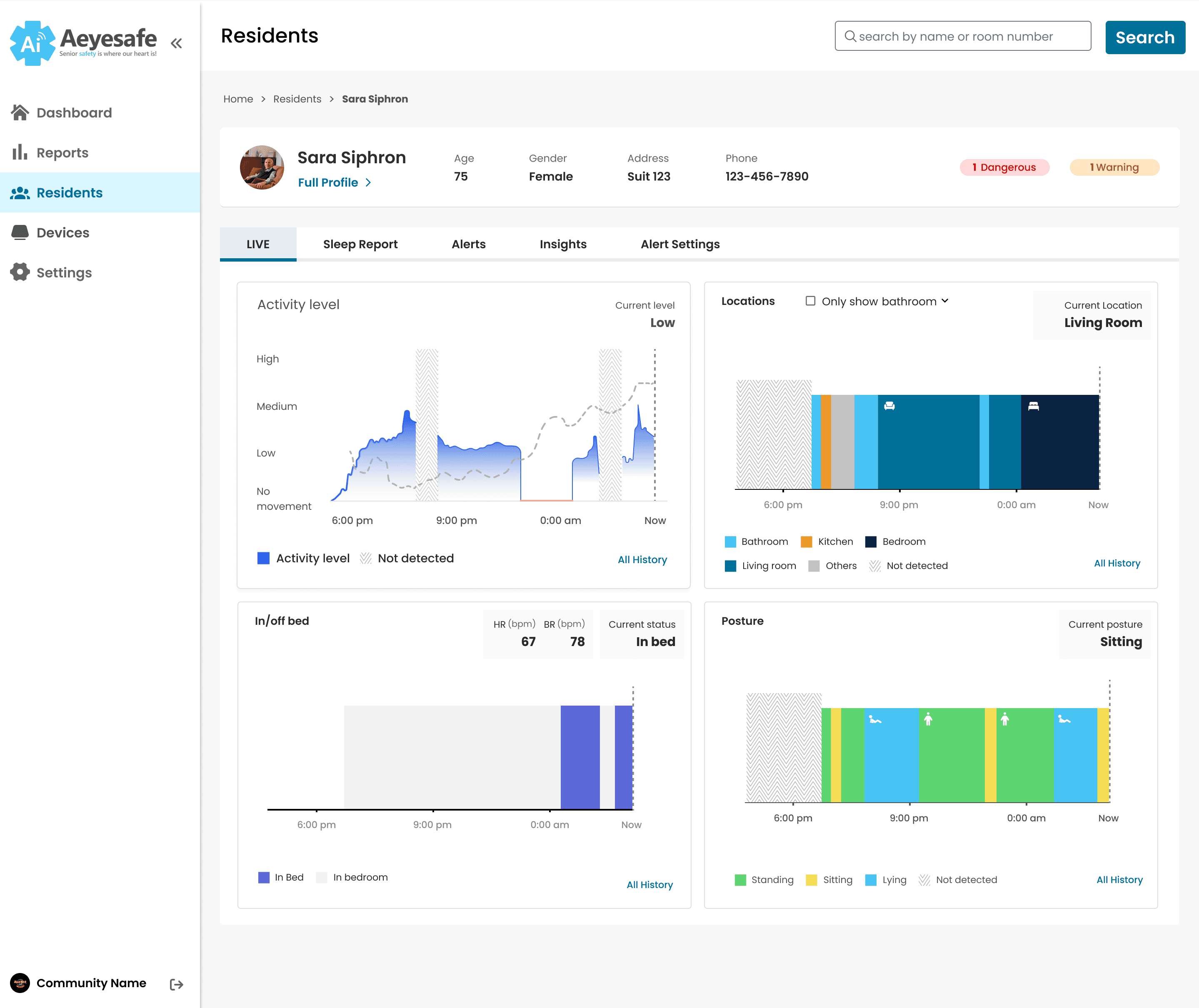Viewport: 1199px width, 1008px height.
Task: Click Residents breadcrumb link
Action: [297, 99]
